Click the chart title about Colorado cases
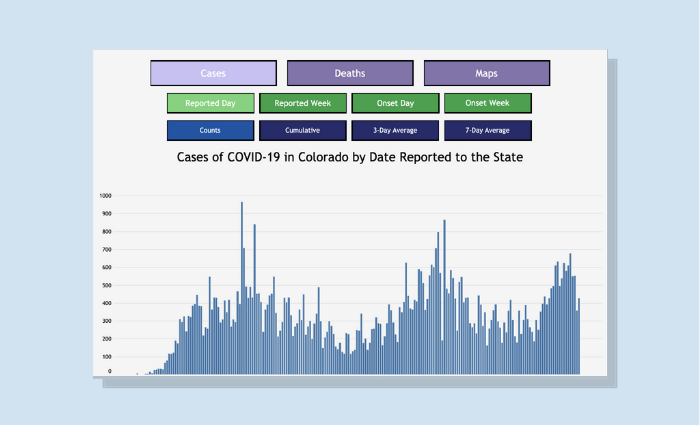Screen dimensions: 700x425 [350, 158]
